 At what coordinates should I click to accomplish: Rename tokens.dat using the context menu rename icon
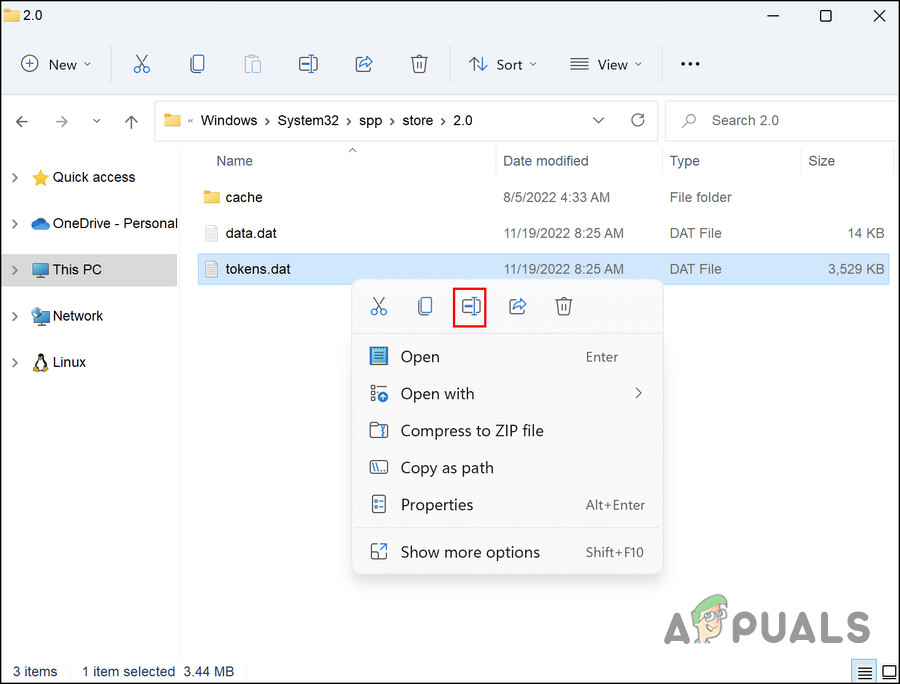pos(470,306)
